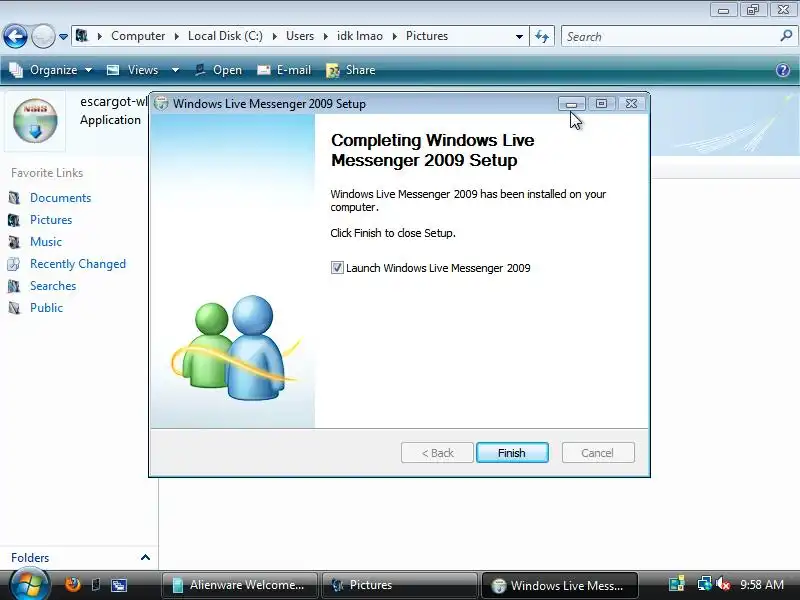The image size is (800, 600).
Task: Click the Folders pane label
Action: point(30,558)
